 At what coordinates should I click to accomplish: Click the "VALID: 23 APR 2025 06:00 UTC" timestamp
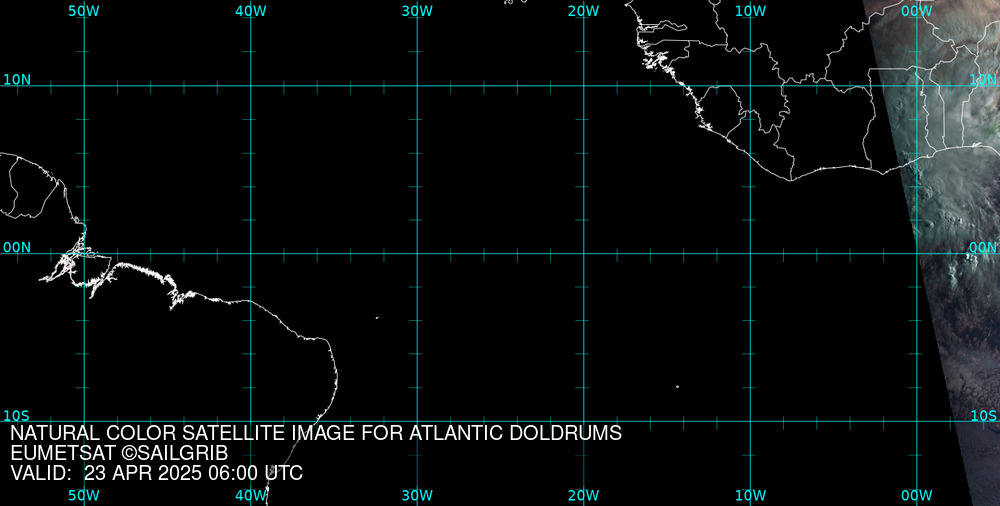[157, 473]
